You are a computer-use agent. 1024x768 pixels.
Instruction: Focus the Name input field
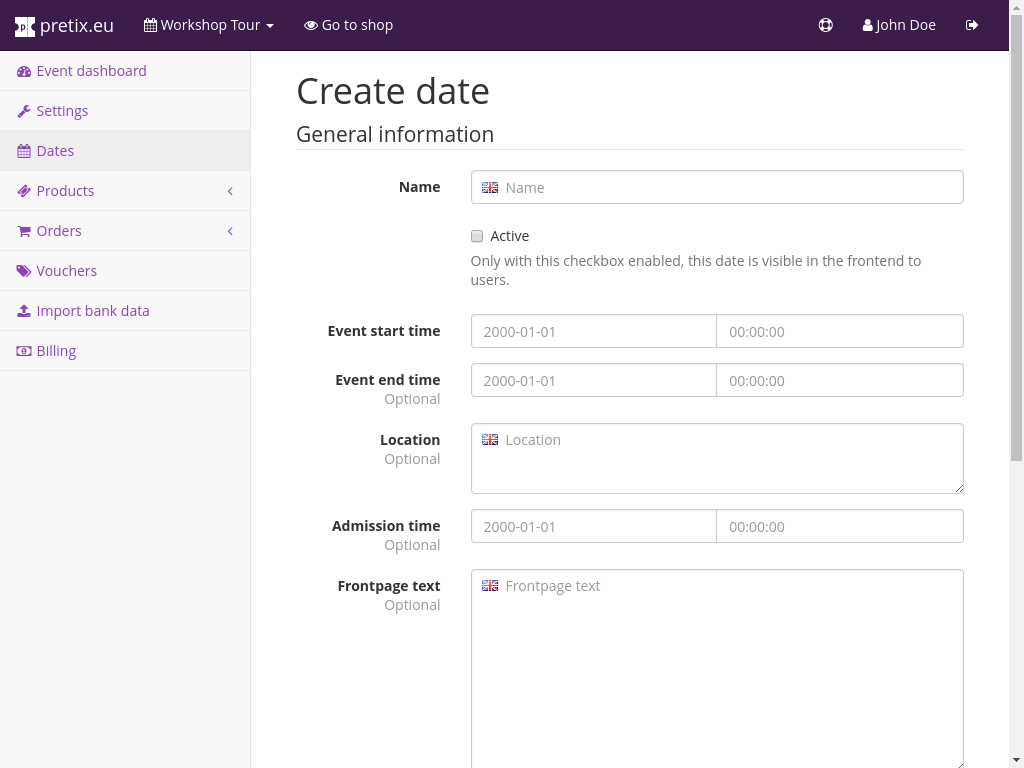coord(717,187)
